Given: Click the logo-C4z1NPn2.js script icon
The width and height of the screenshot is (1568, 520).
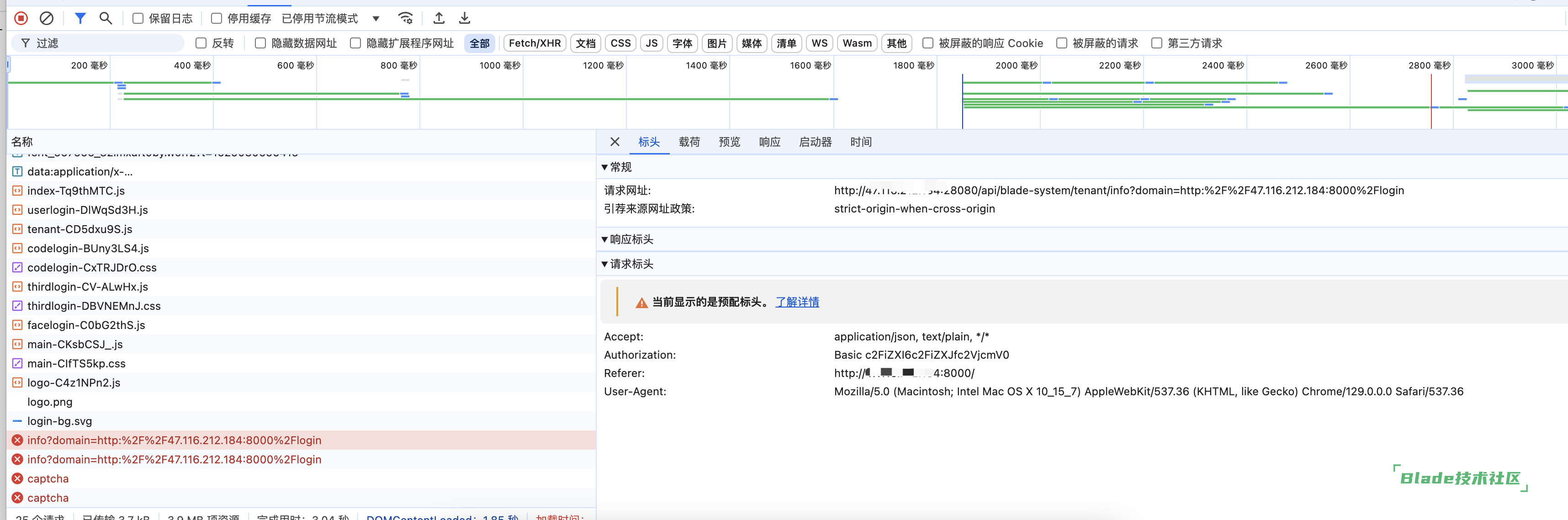Looking at the screenshot, I should (17, 382).
